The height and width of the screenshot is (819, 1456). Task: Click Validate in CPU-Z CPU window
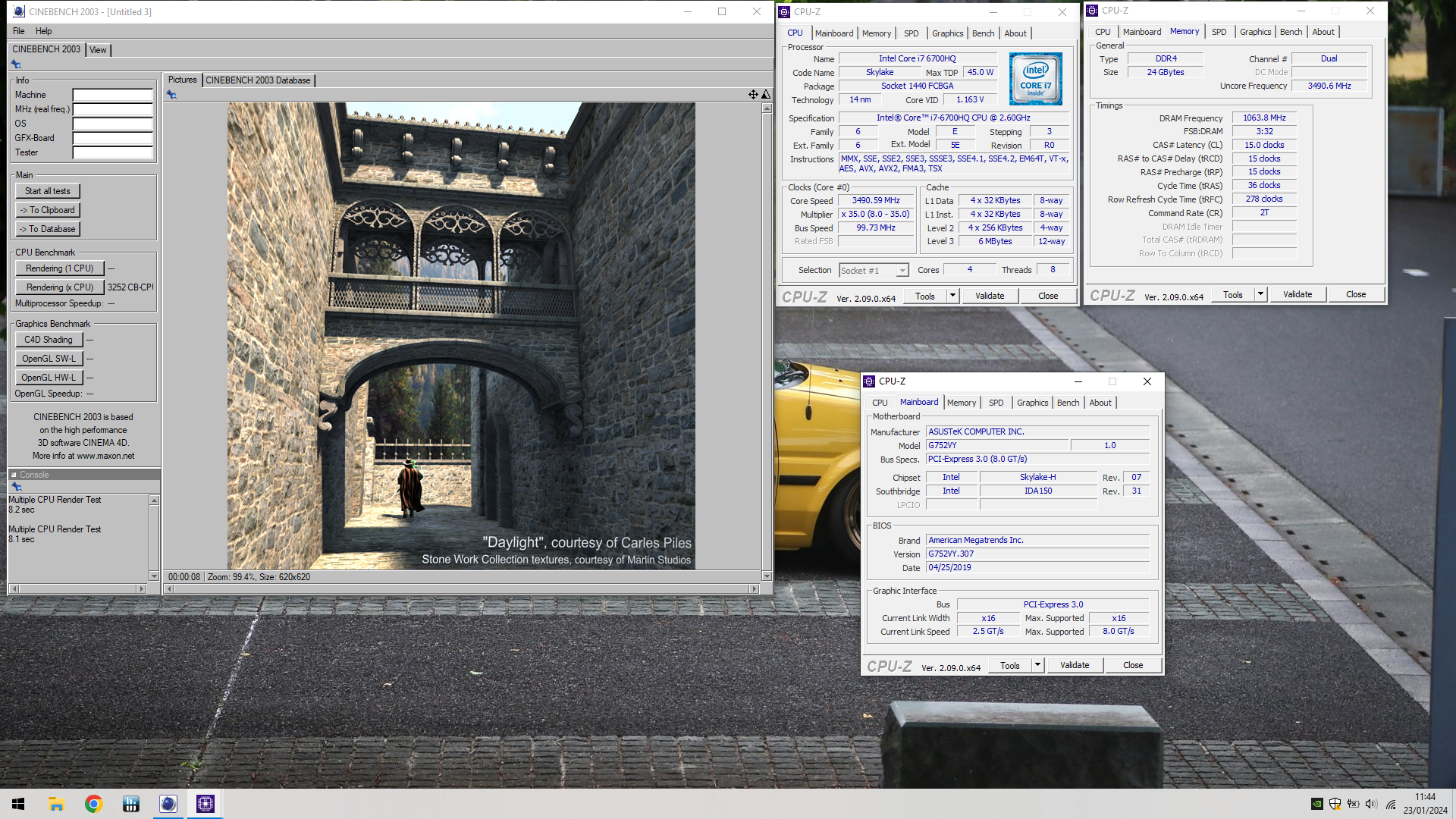[x=990, y=296]
